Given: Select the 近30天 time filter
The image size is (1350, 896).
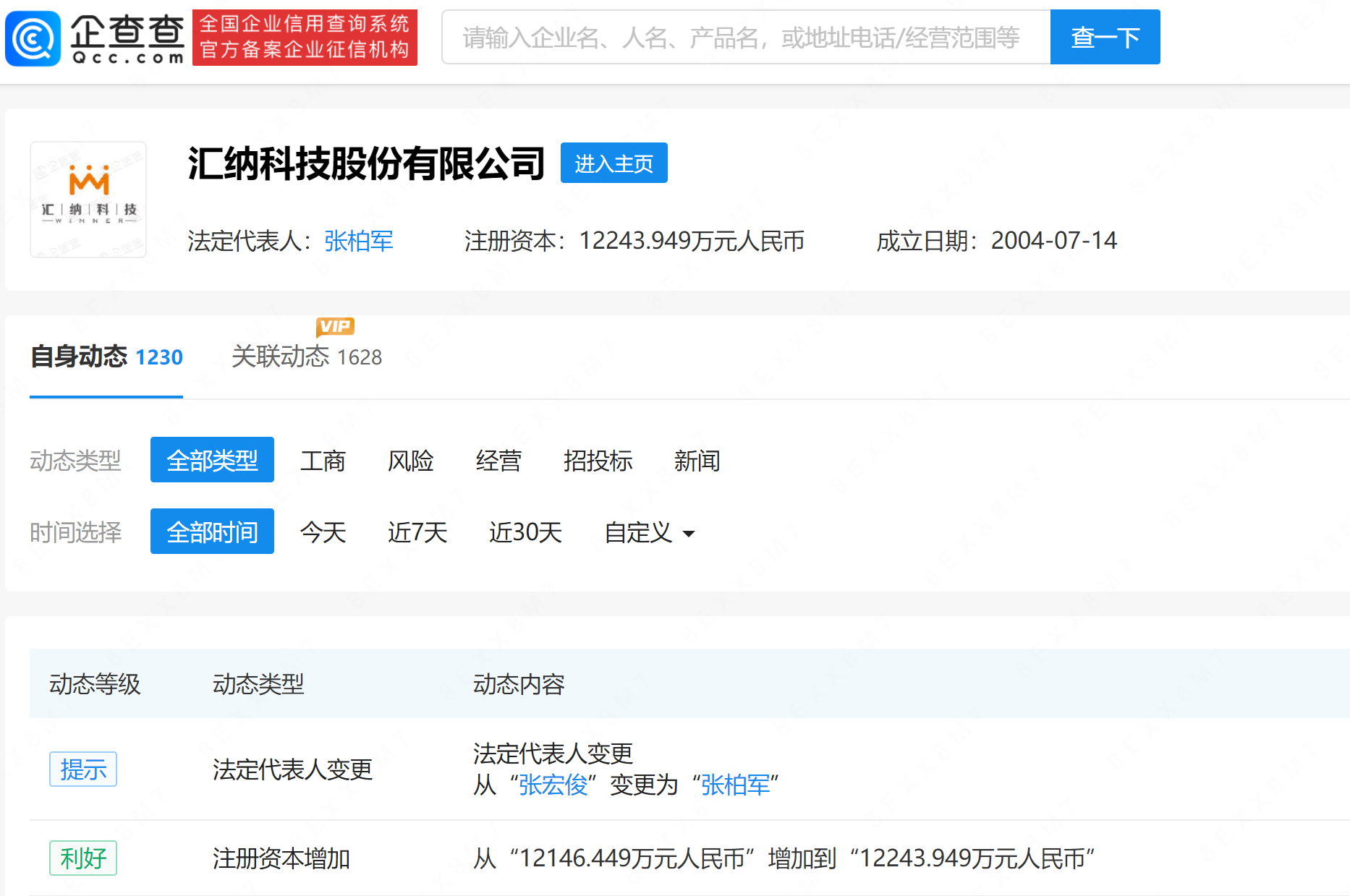Looking at the screenshot, I should click(x=525, y=532).
